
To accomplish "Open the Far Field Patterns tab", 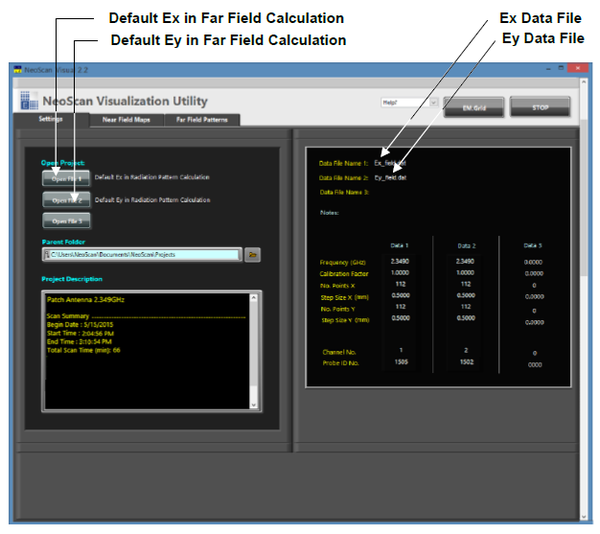I will tap(202, 120).
